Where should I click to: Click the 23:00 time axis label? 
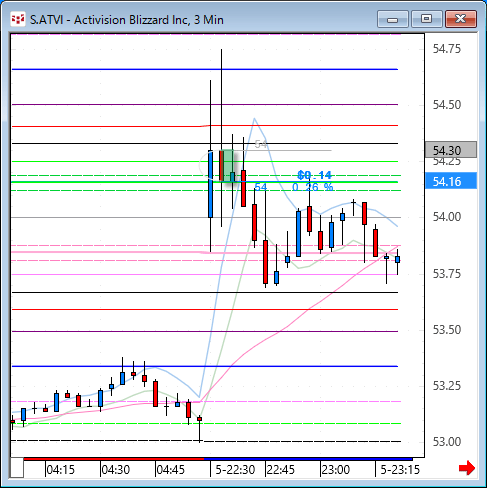coord(335,470)
